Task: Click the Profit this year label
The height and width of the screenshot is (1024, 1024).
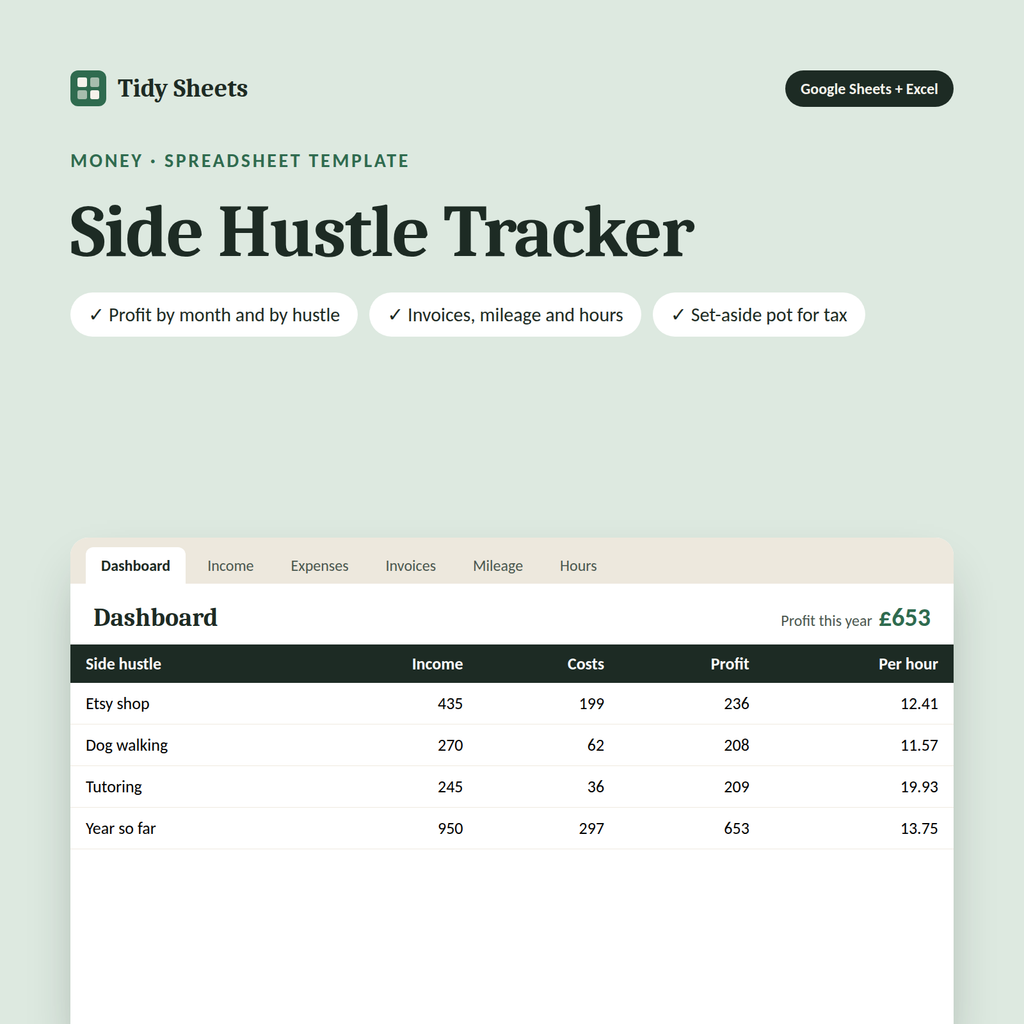Action: point(826,621)
